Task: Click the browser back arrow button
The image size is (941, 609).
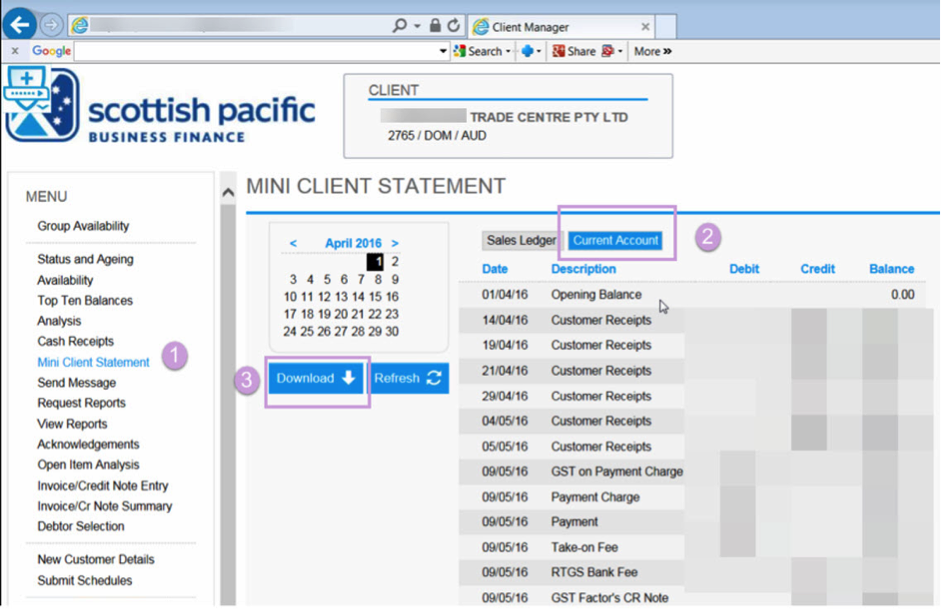Action: [x=20, y=26]
